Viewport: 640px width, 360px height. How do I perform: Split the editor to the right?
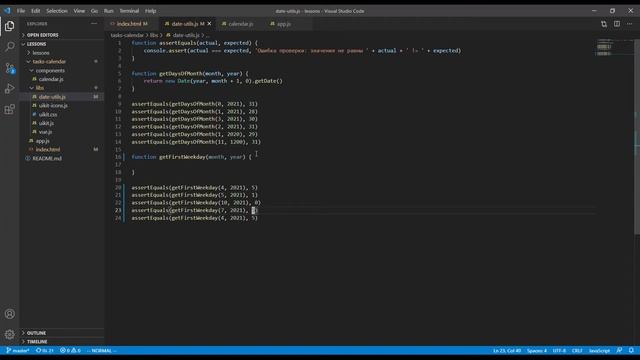[x=617, y=24]
